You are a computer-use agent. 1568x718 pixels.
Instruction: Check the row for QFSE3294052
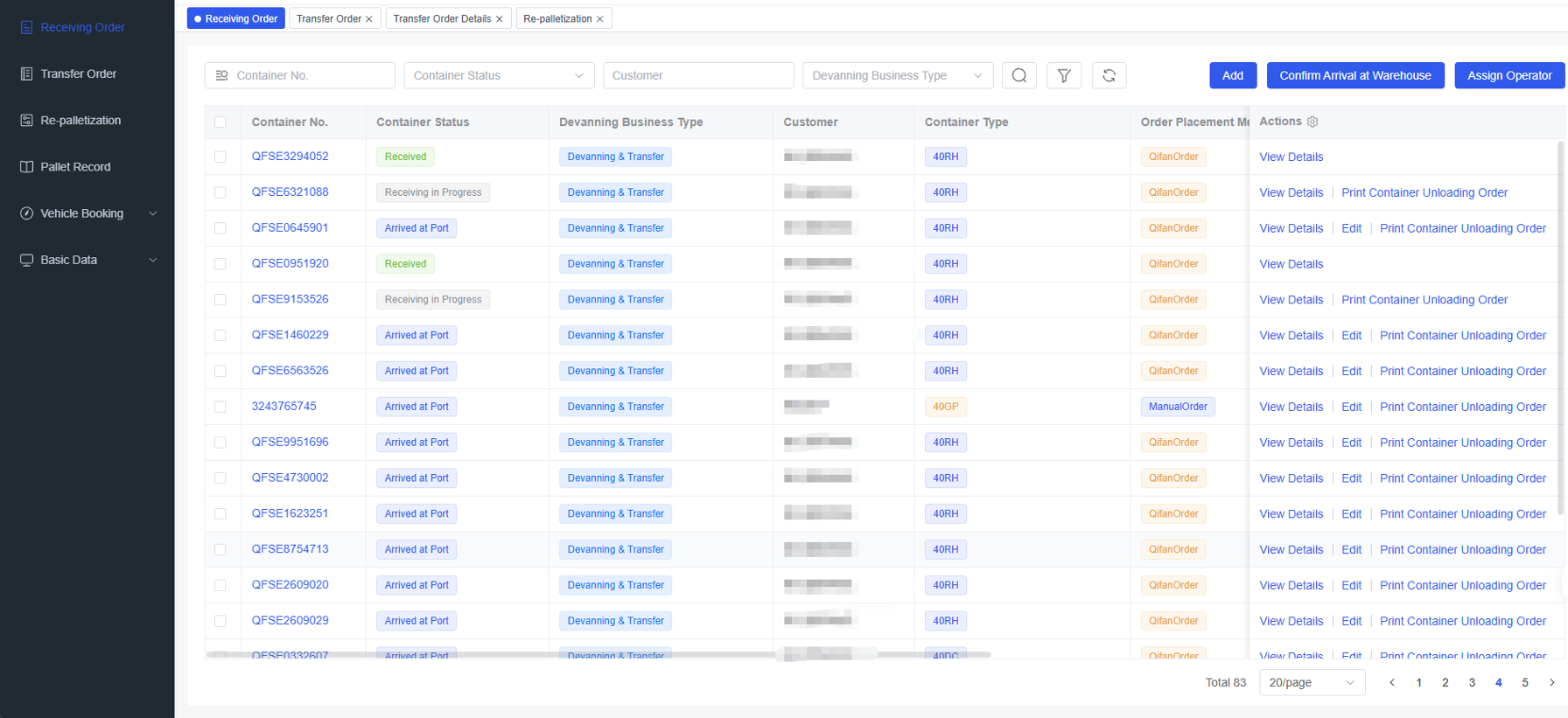220,157
